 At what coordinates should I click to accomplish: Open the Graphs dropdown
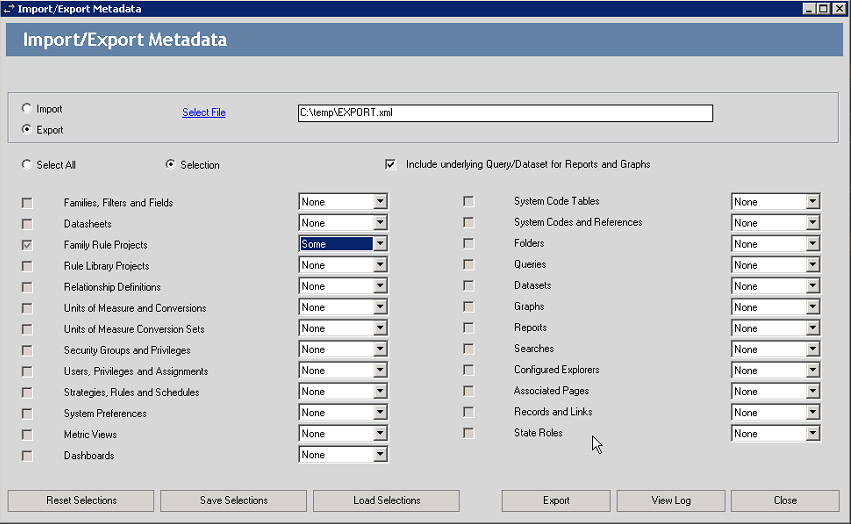click(776, 307)
